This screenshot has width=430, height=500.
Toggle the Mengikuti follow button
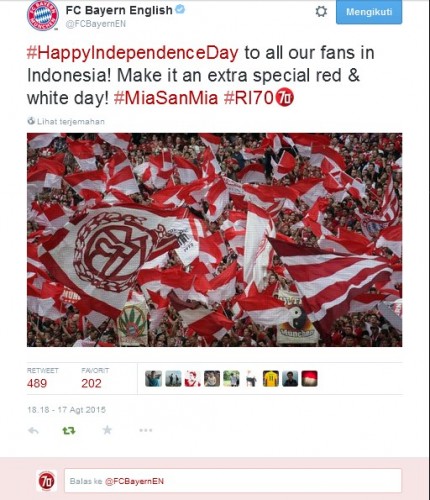click(x=369, y=12)
